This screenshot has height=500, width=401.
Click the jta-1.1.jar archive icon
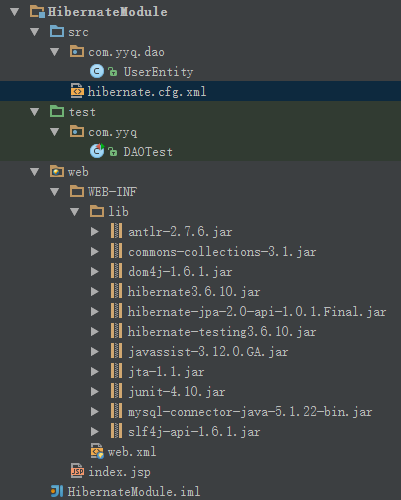pos(116,371)
